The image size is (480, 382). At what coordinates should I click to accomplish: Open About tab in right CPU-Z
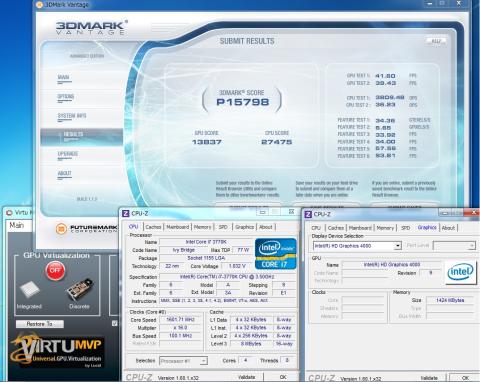click(x=448, y=228)
